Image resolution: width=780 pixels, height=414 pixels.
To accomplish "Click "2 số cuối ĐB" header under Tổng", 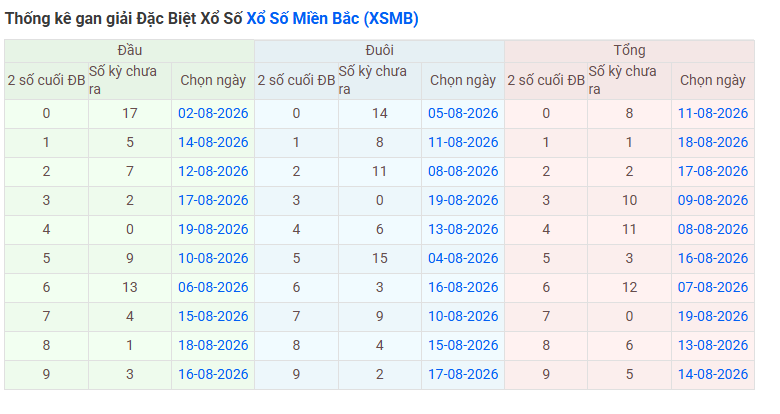I will point(546,80).
